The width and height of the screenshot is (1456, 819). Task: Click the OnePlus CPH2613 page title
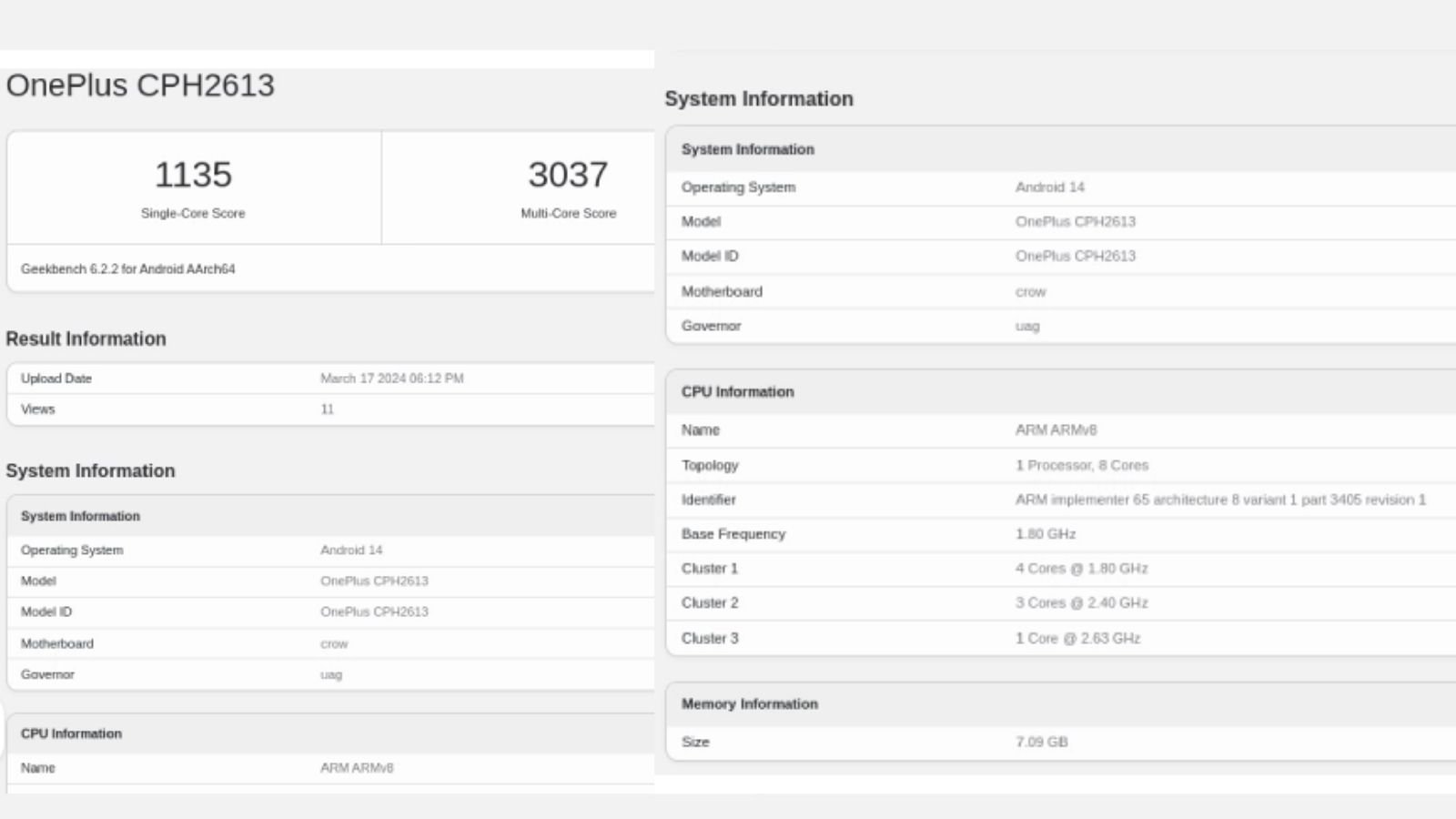(140, 86)
